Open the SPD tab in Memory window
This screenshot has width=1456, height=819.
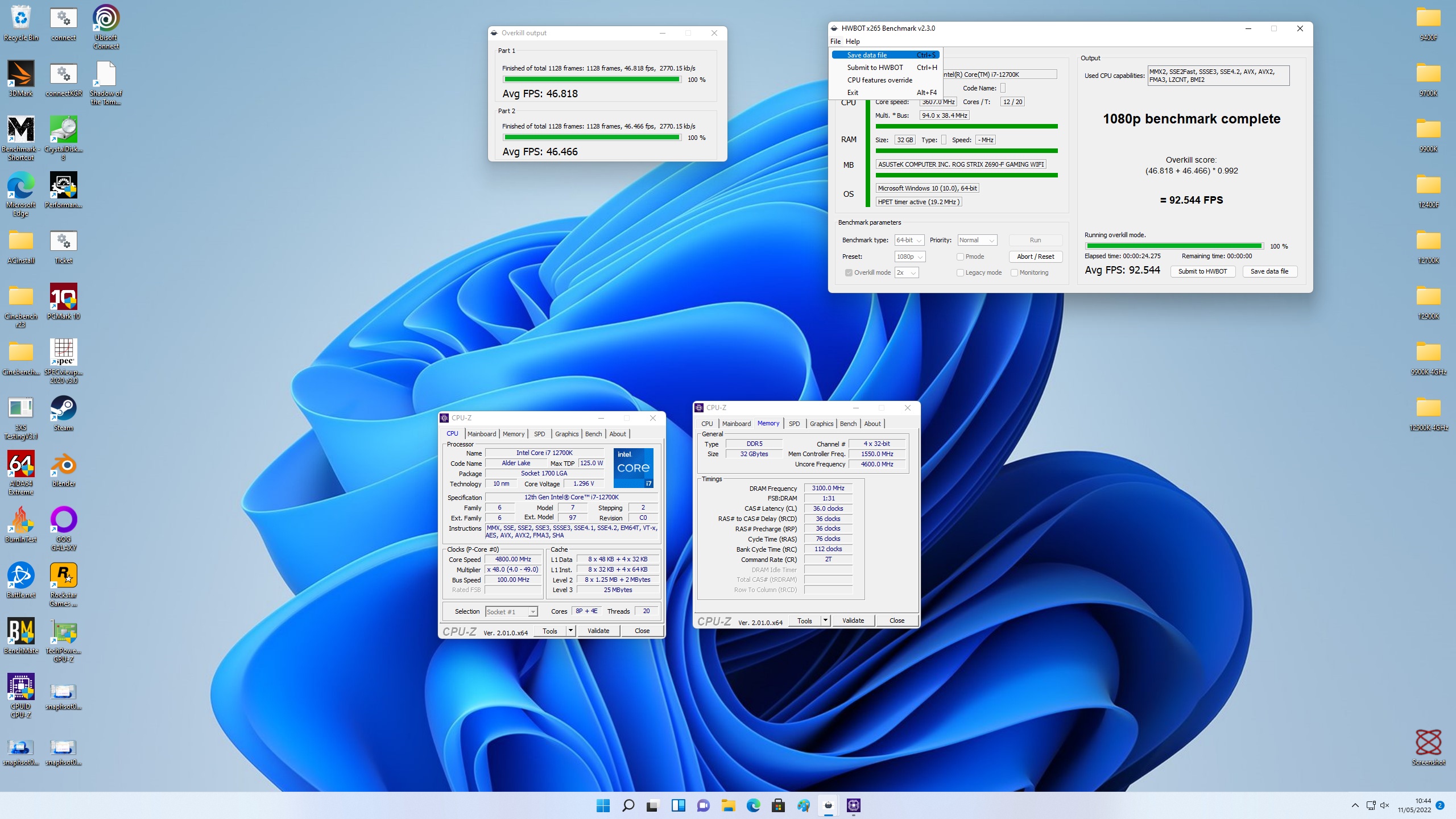(794, 424)
